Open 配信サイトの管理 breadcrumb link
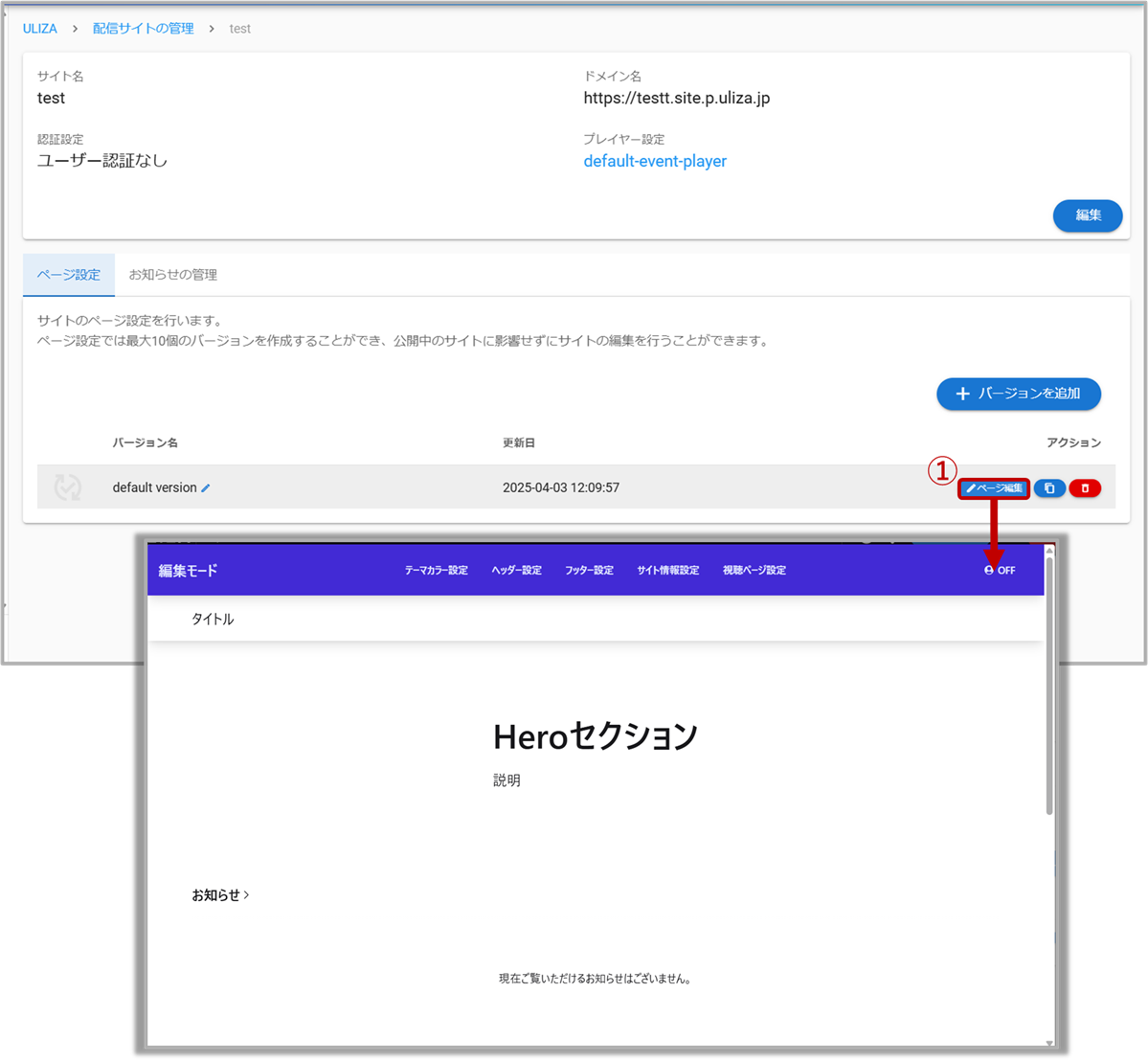This screenshot has width=1148, height=1061. (x=143, y=29)
